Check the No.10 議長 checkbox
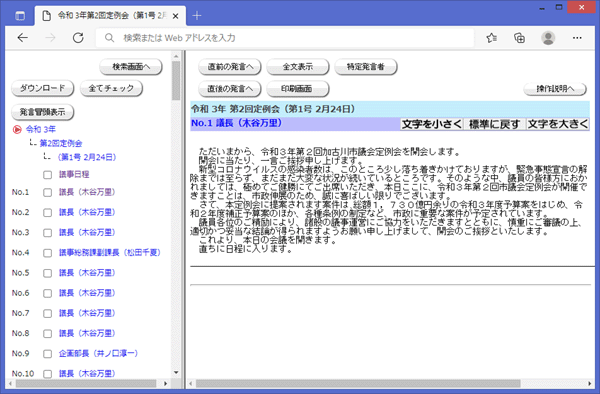600x394 pixels. pyautogui.click(x=47, y=374)
